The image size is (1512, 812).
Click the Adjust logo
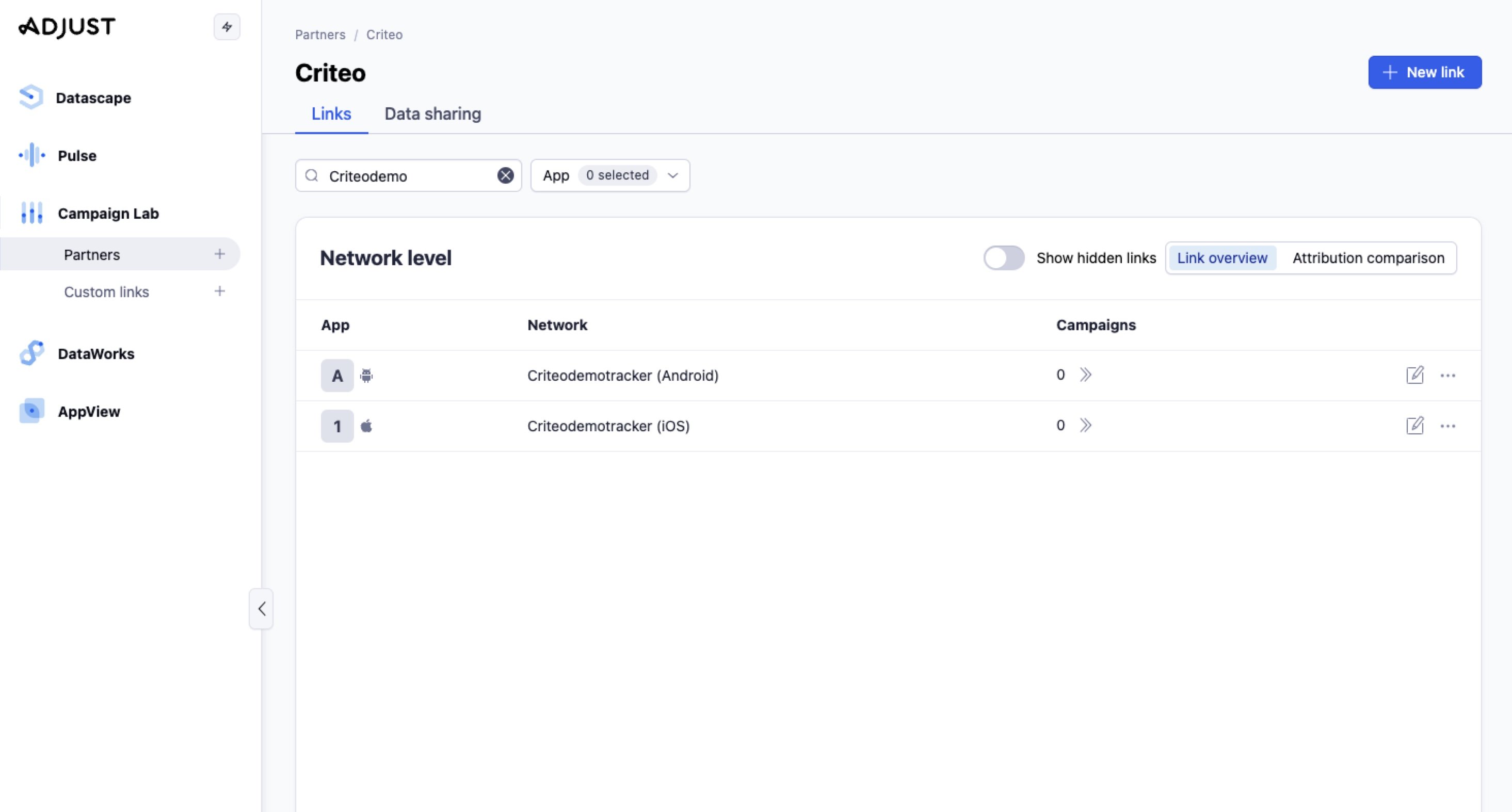click(x=67, y=26)
